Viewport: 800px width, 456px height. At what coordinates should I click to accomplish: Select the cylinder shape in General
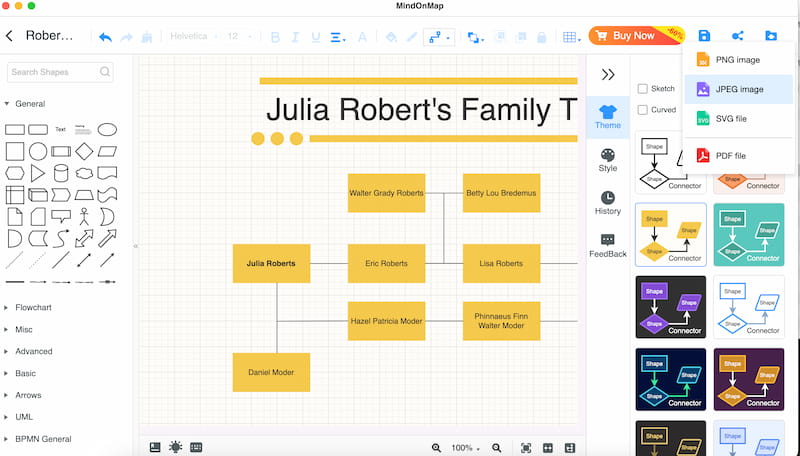click(x=61, y=173)
